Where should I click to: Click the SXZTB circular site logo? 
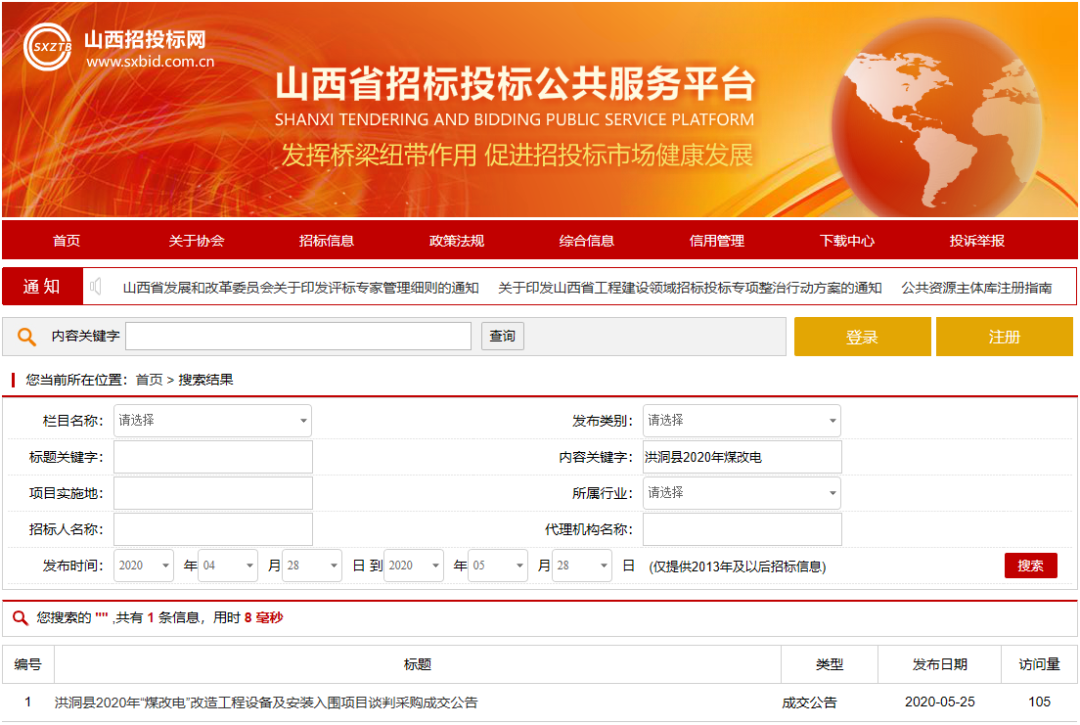(48, 47)
